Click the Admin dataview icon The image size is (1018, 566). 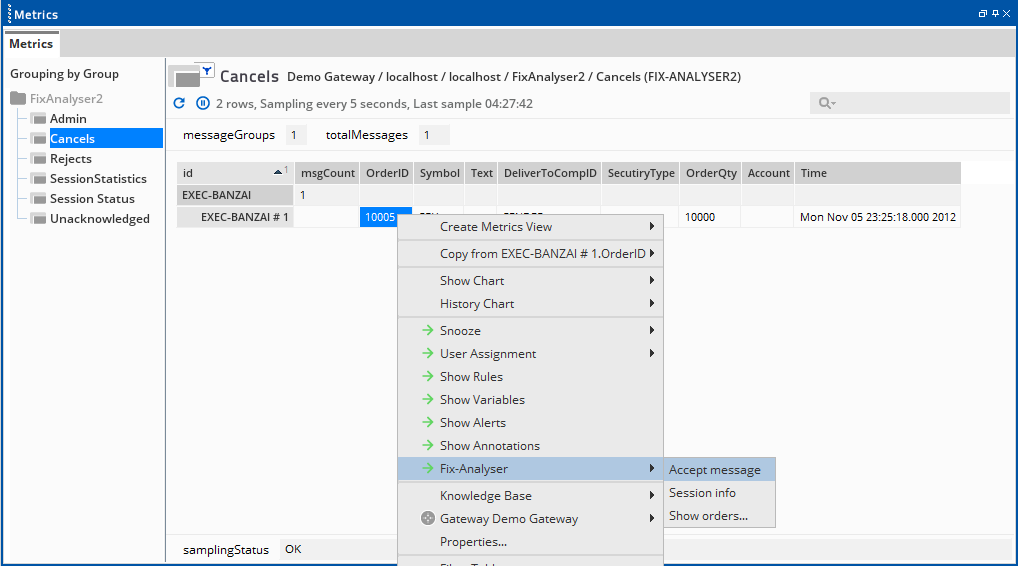point(39,119)
